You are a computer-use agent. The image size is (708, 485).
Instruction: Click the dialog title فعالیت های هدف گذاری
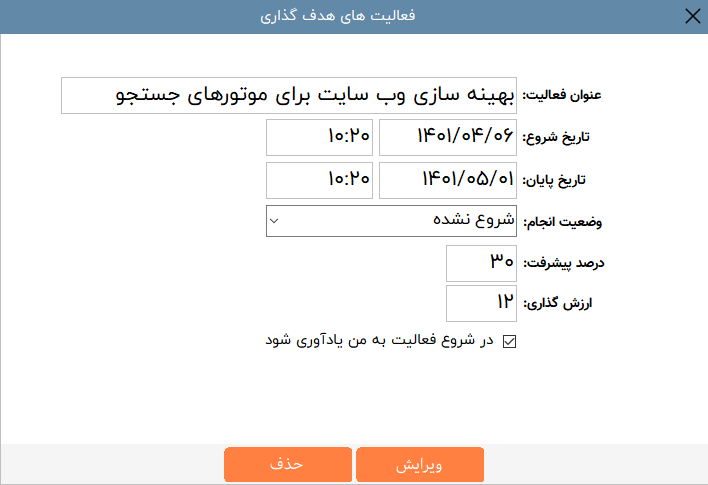(353, 16)
